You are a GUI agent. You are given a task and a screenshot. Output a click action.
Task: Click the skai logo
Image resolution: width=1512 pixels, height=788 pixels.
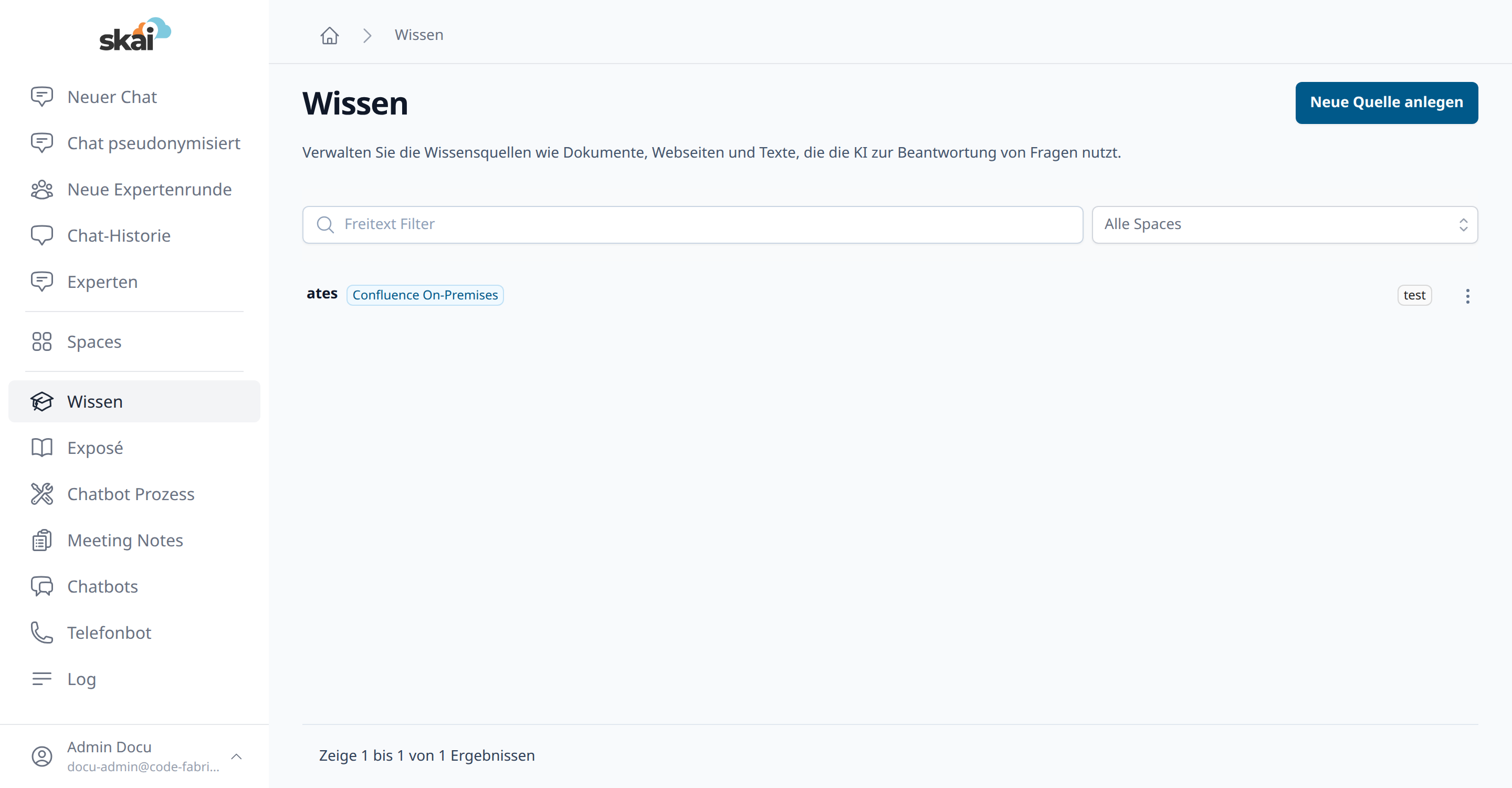coord(135,34)
